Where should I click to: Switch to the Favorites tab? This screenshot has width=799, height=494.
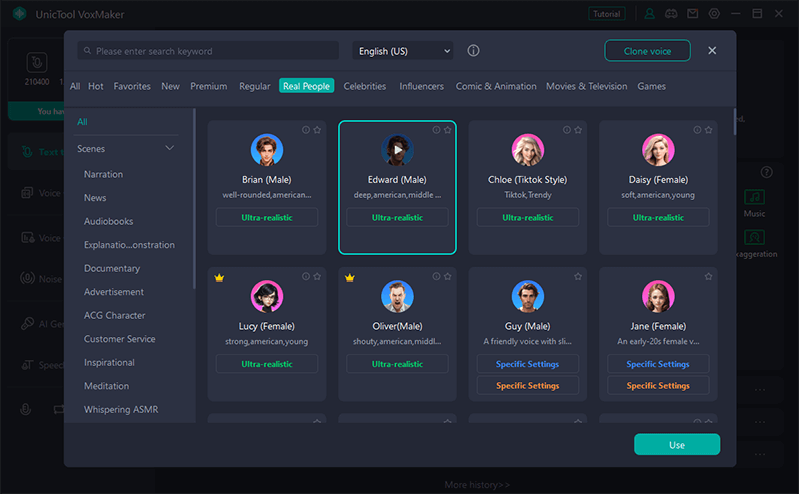132,86
